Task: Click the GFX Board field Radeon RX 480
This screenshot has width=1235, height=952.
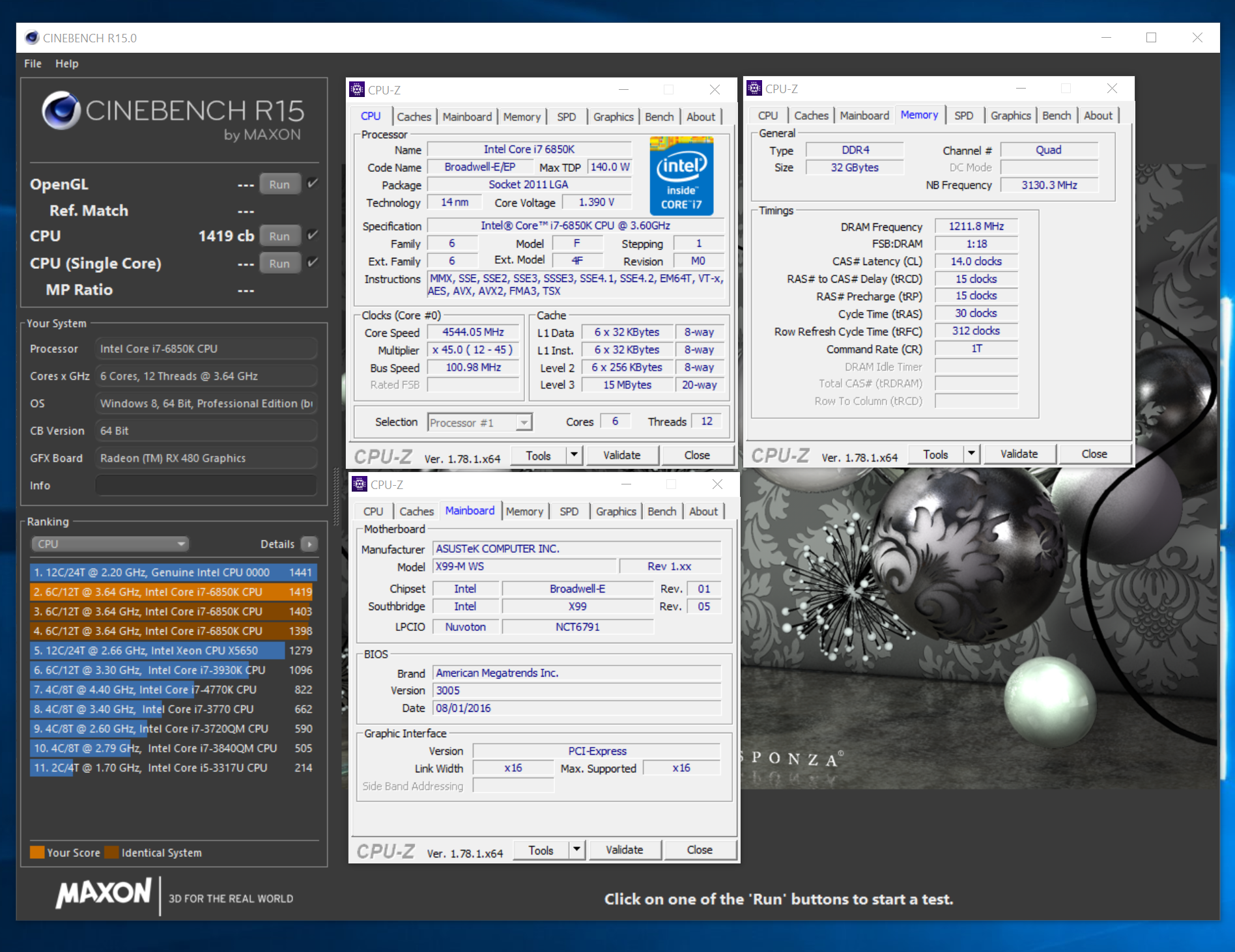Action: click(206, 458)
